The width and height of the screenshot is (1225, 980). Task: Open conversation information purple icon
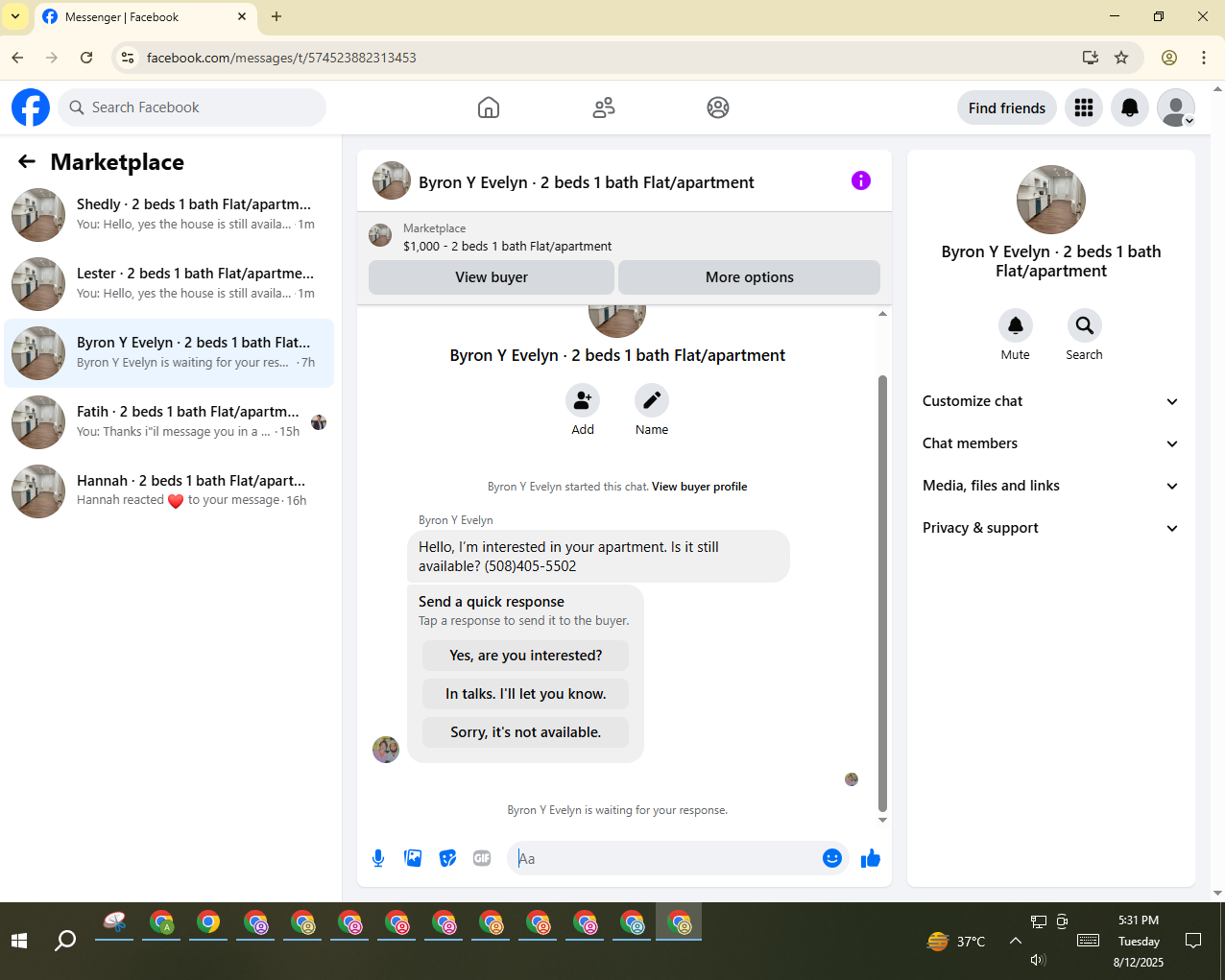861,180
